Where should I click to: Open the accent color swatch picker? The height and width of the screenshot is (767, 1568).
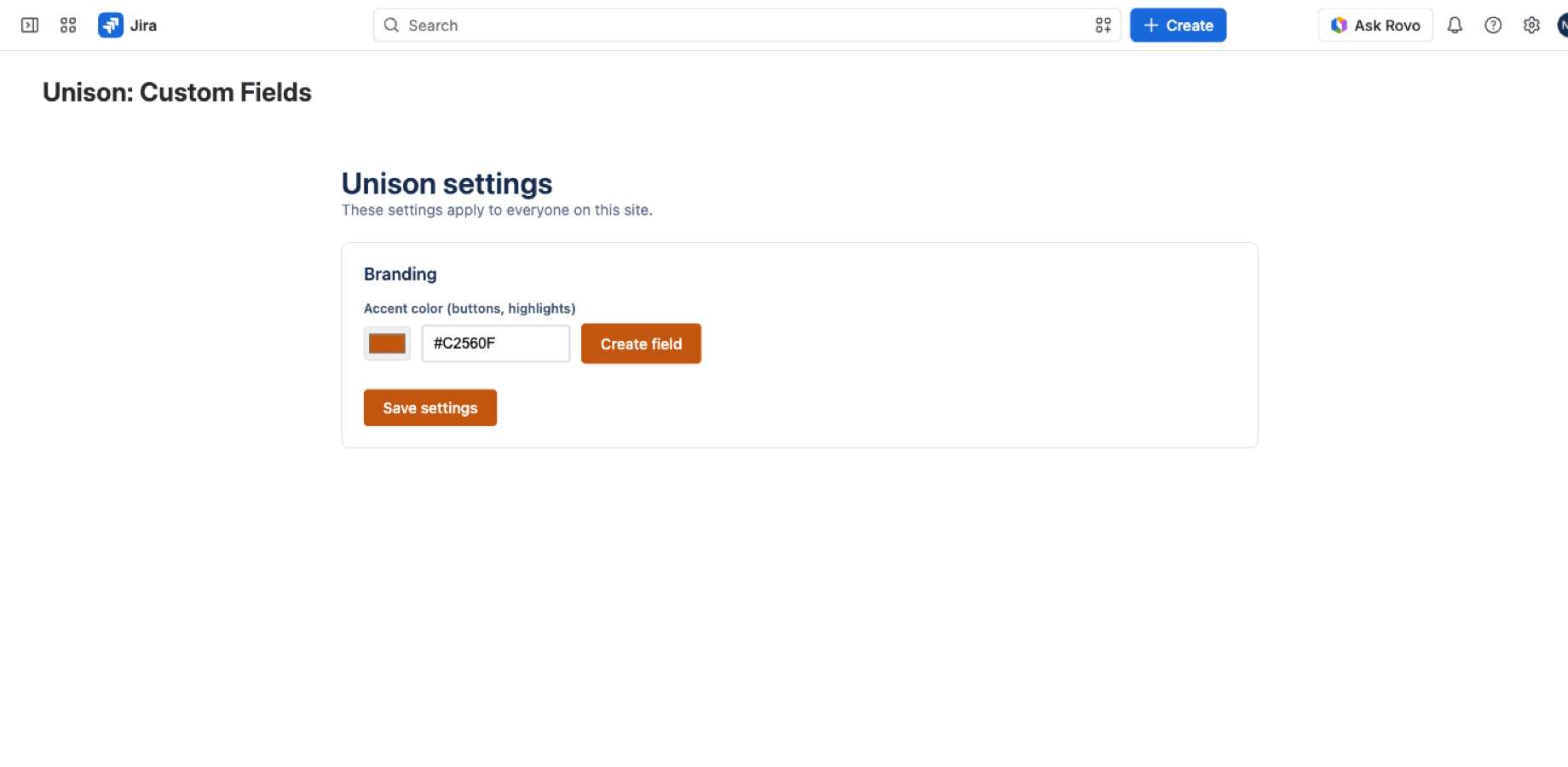tap(387, 343)
